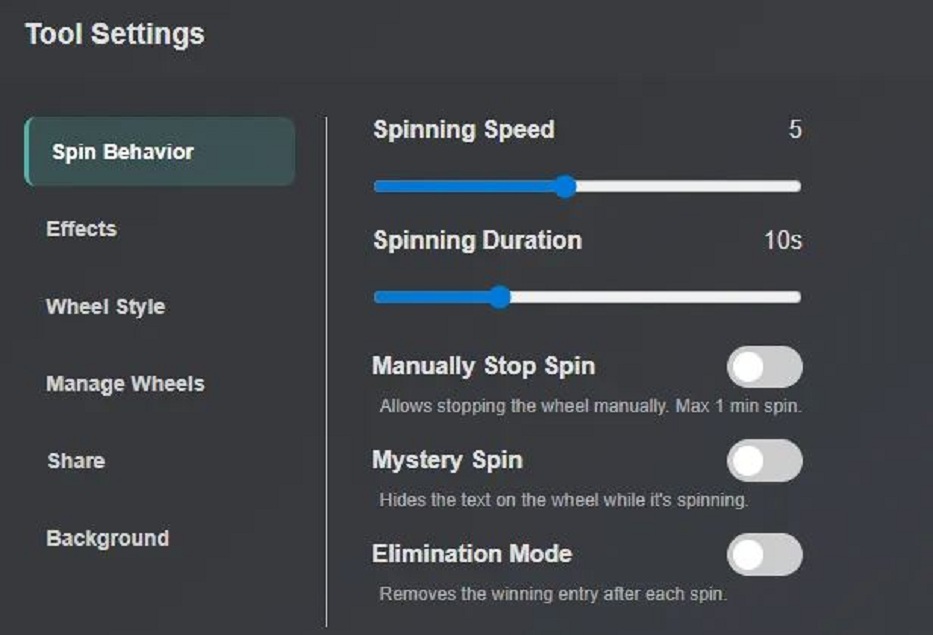The width and height of the screenshot is (933, 635).
Task: Click the unfilled white part of Spinning Duration track
Action: 660,297
